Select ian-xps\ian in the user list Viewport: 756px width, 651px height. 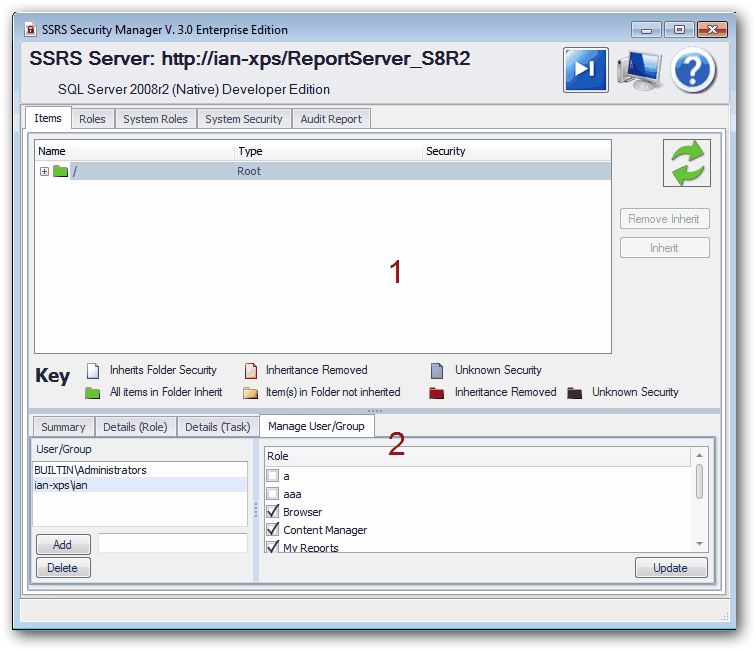pos(140,485)
